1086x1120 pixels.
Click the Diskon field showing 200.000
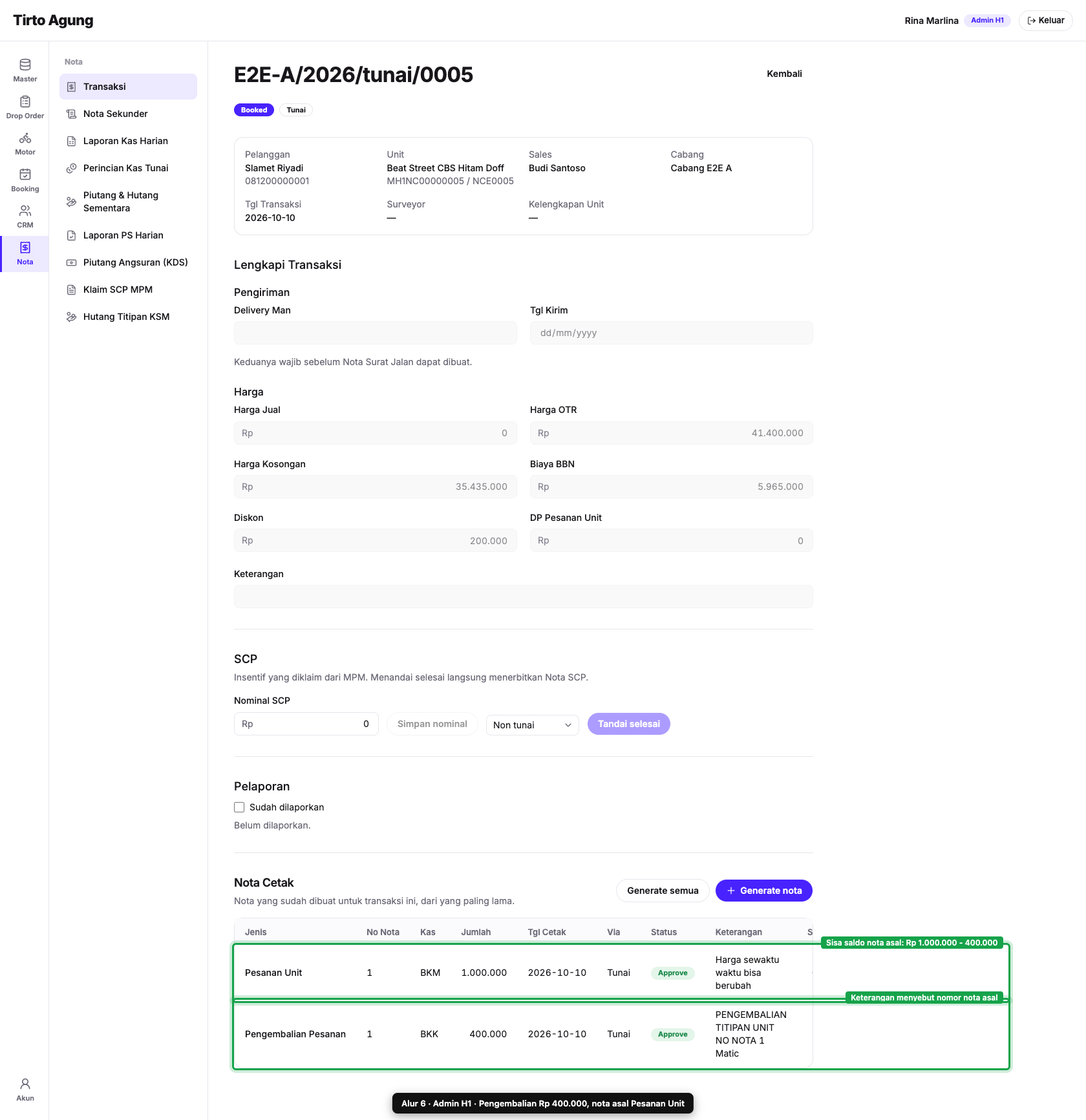(375, 540)
